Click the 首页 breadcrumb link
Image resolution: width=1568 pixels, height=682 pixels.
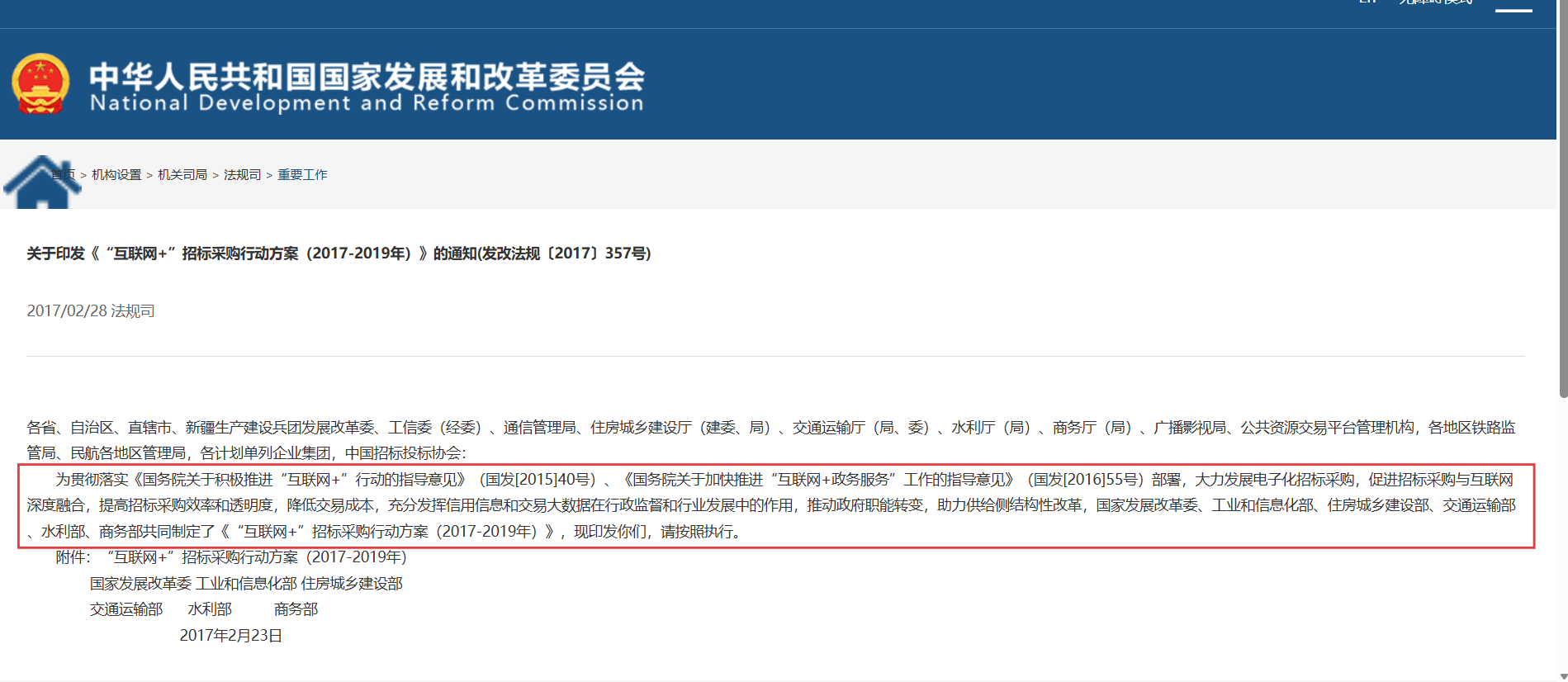[x=64, y=175]
